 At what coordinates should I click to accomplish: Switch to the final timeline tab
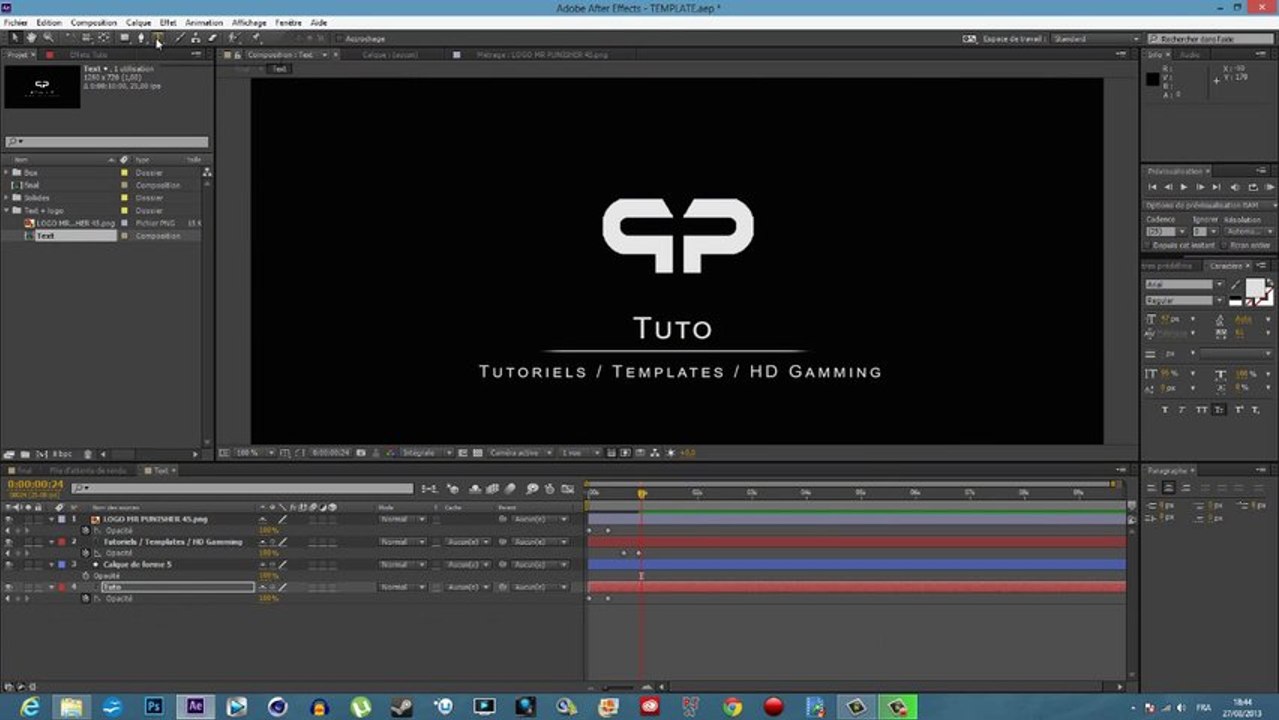pos(23,470)
